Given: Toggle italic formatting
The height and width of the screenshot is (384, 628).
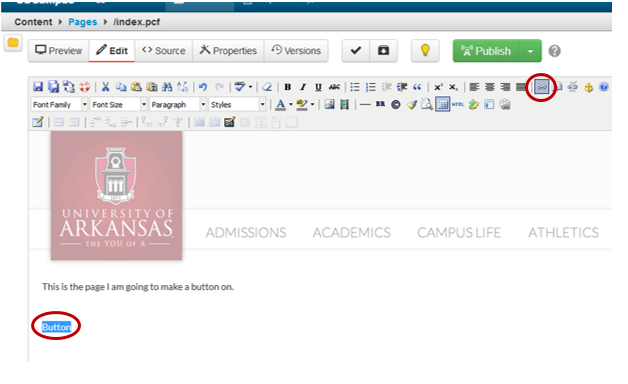Looking at the screenshot, I should point(303,86).
